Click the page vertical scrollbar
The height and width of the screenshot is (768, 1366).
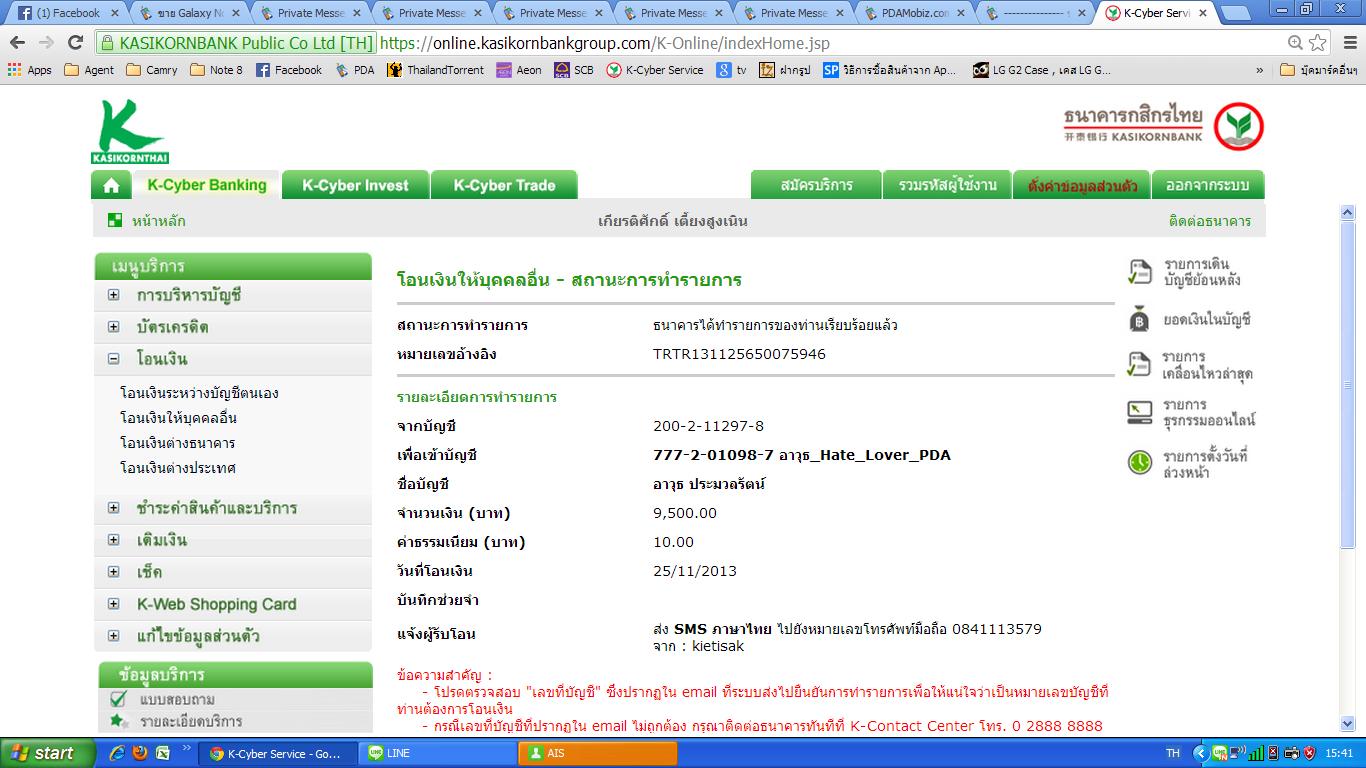tap(1347, 468)
